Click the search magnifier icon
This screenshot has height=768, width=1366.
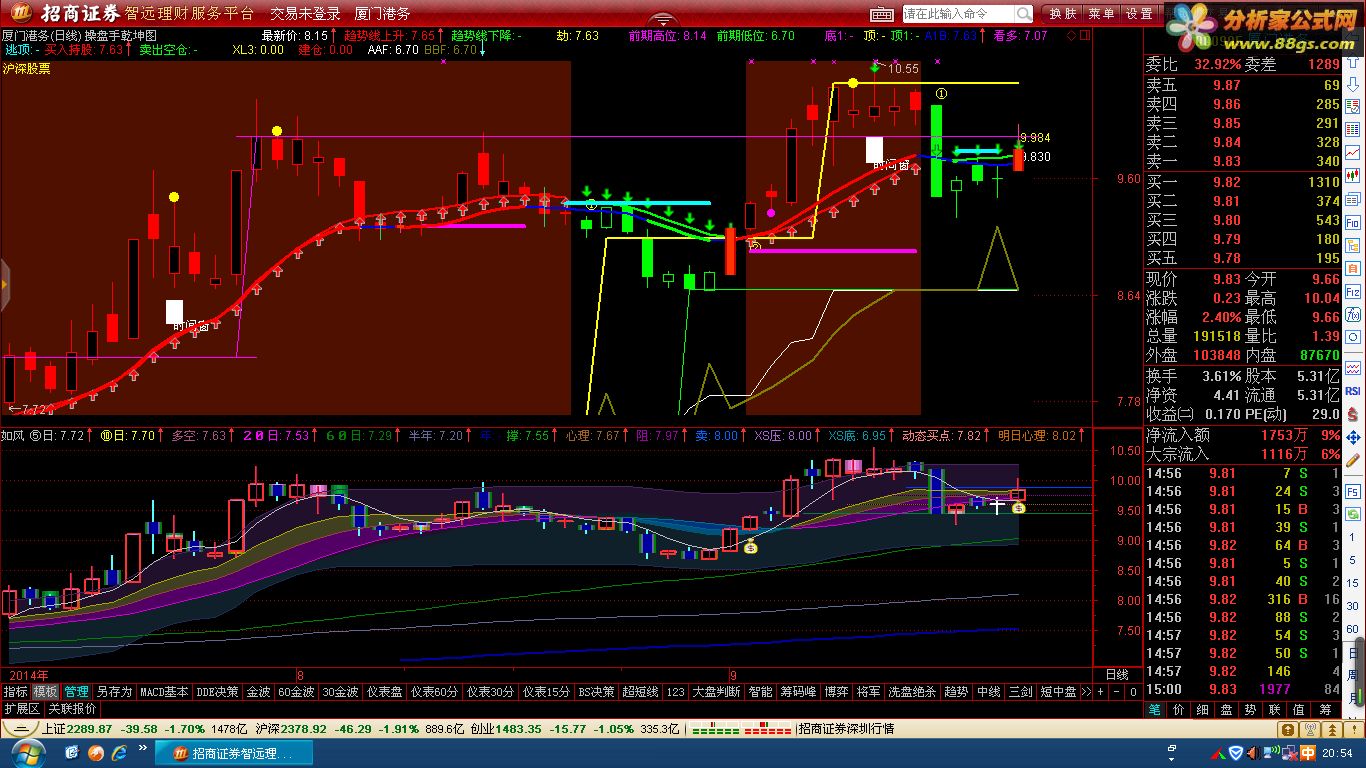coord(1024,14)
